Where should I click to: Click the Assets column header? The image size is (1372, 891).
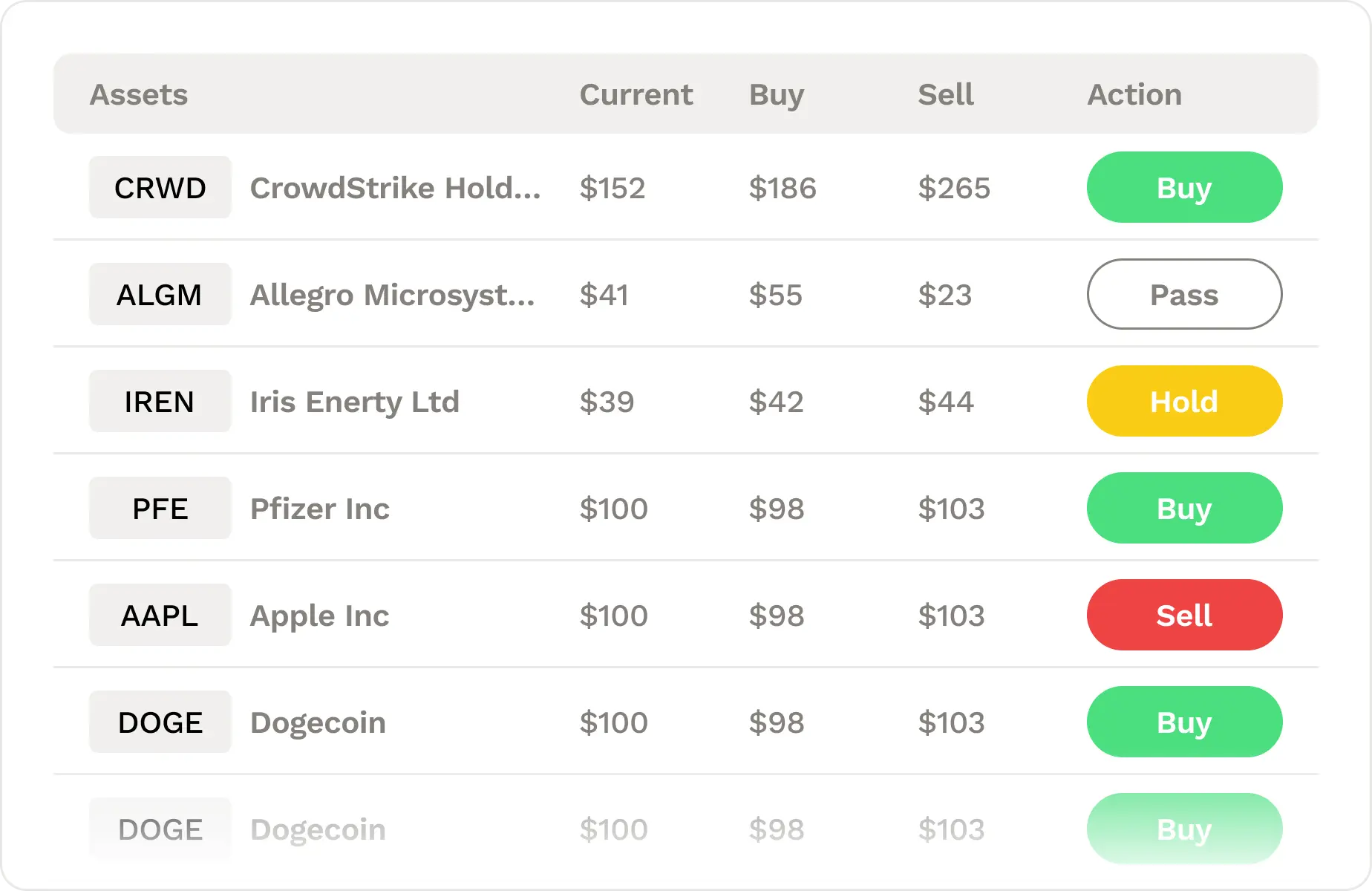(139, 94)
